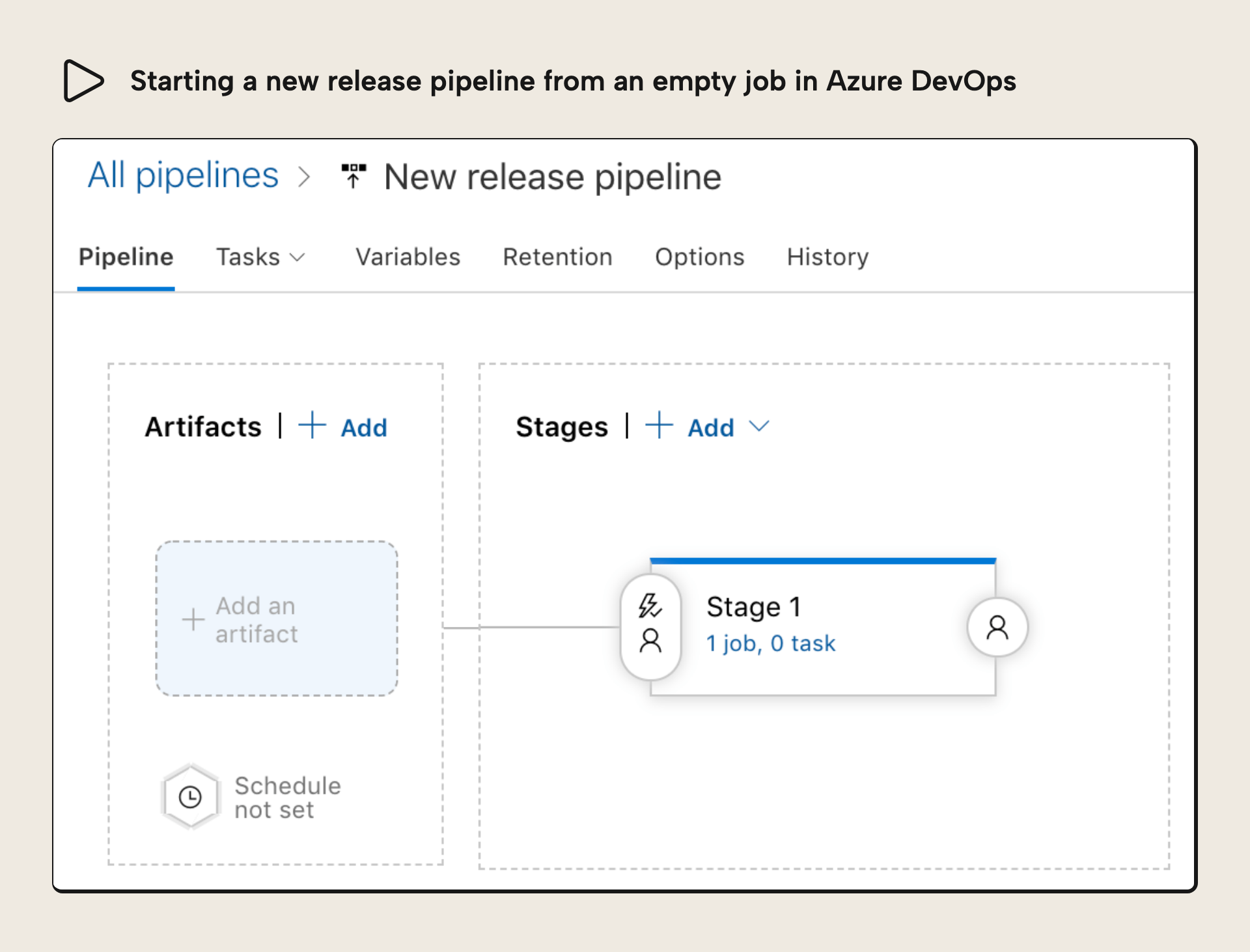Select the Stage 1 name
Viewport: 1250px width, 952px height.
[753, 607]
